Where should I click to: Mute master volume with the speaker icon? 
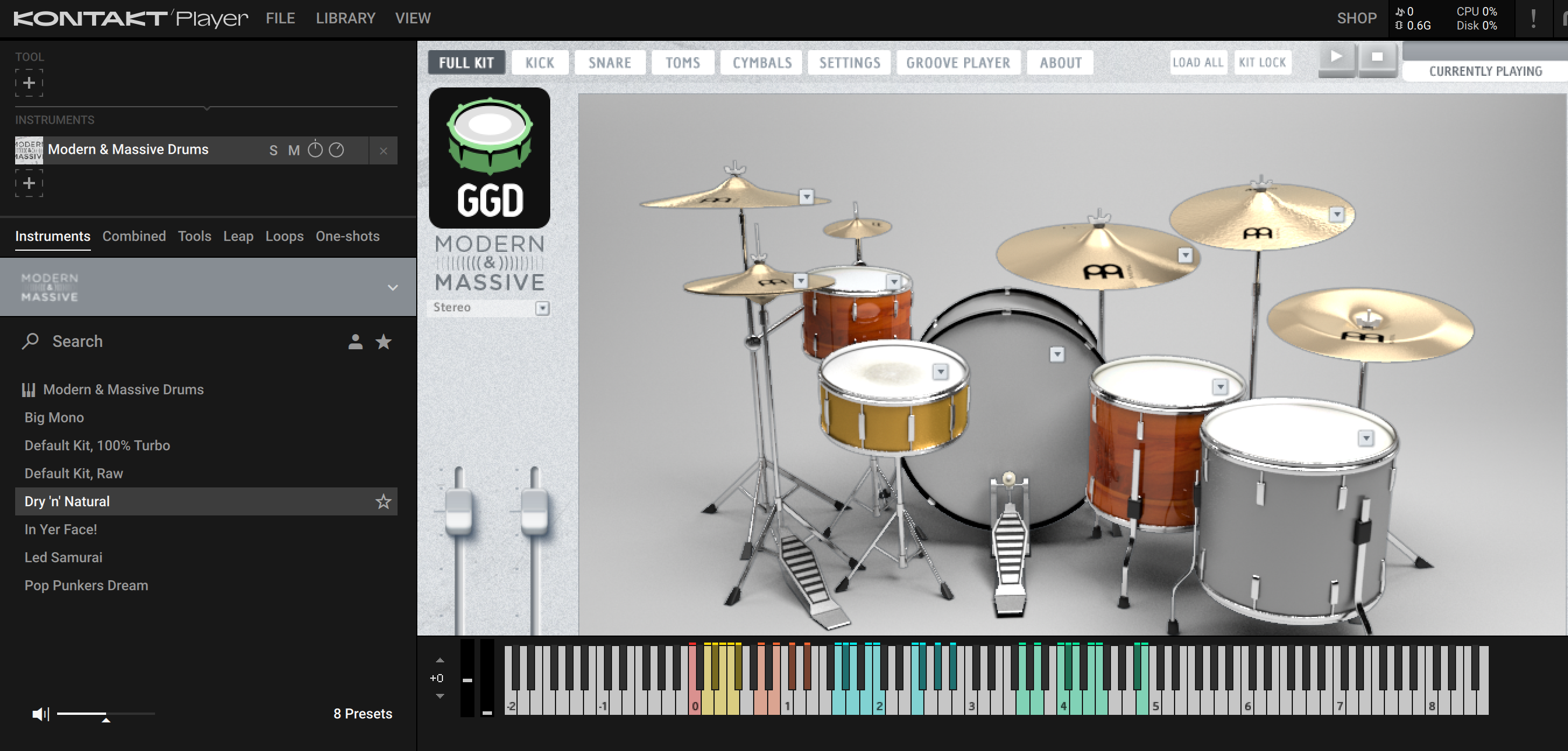pos(40,714)
